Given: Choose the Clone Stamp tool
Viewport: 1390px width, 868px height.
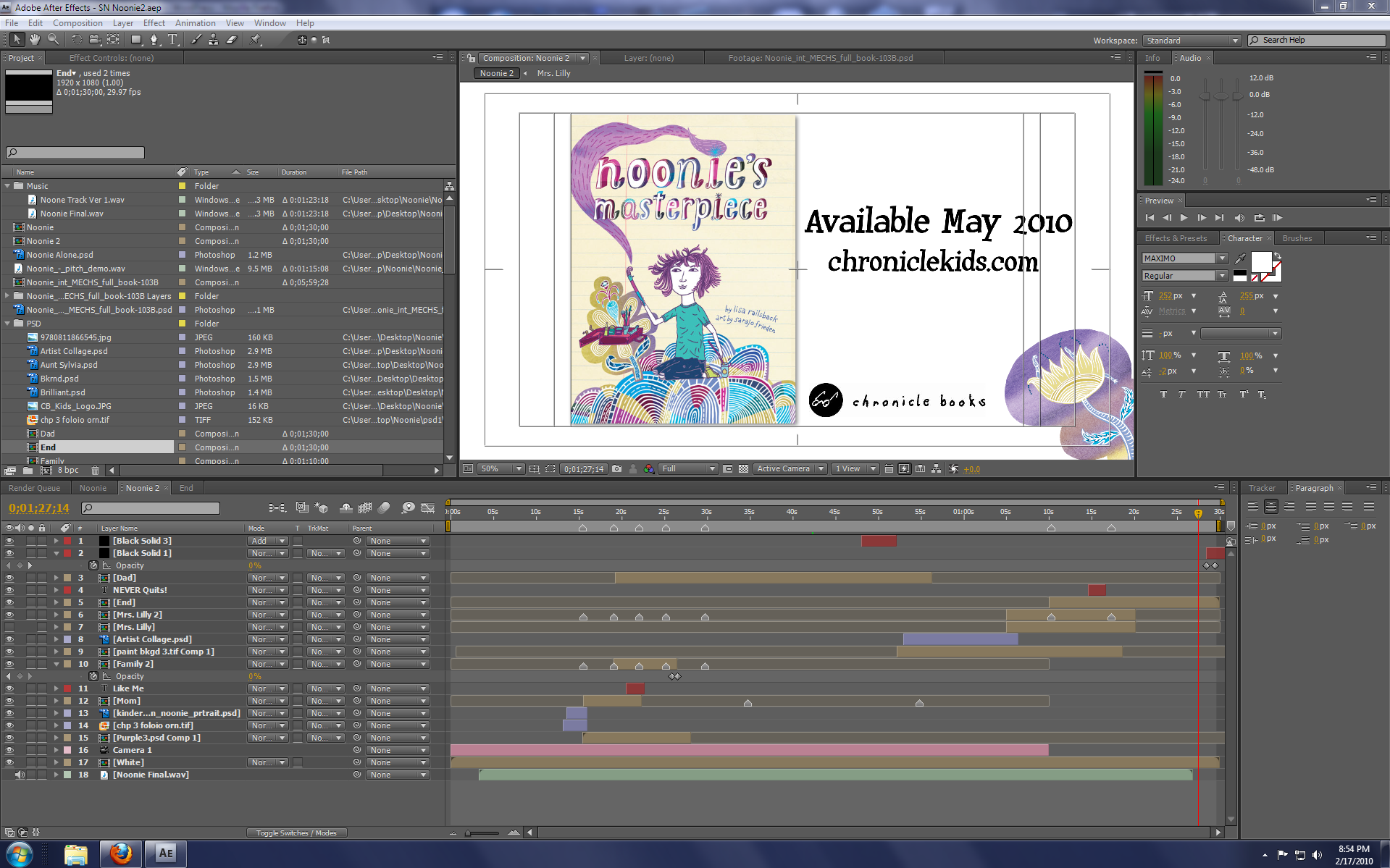Looking at the screenshot, I should coord(213,40).
